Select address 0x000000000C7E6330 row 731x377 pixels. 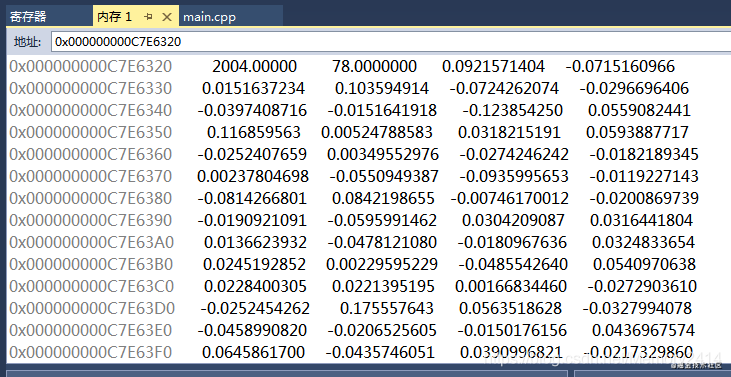pos(91,88)
